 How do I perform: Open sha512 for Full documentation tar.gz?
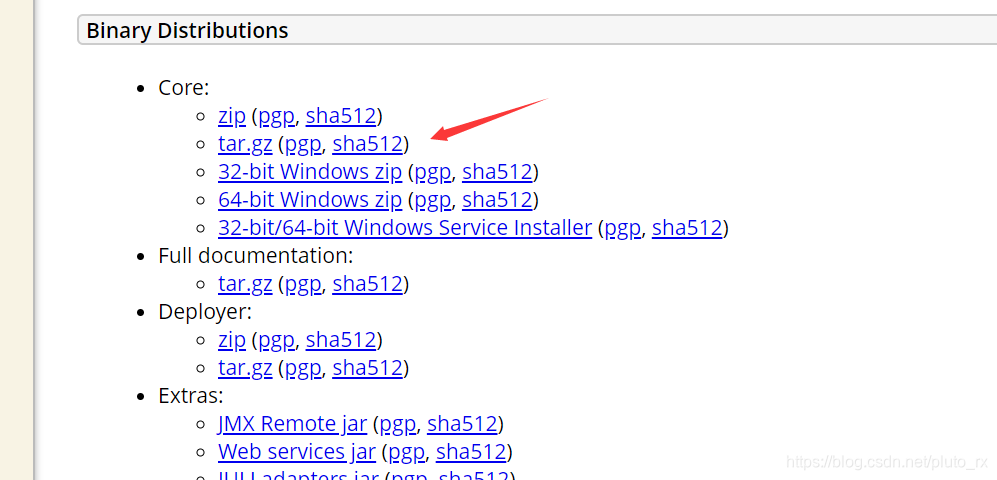(368, 284)
